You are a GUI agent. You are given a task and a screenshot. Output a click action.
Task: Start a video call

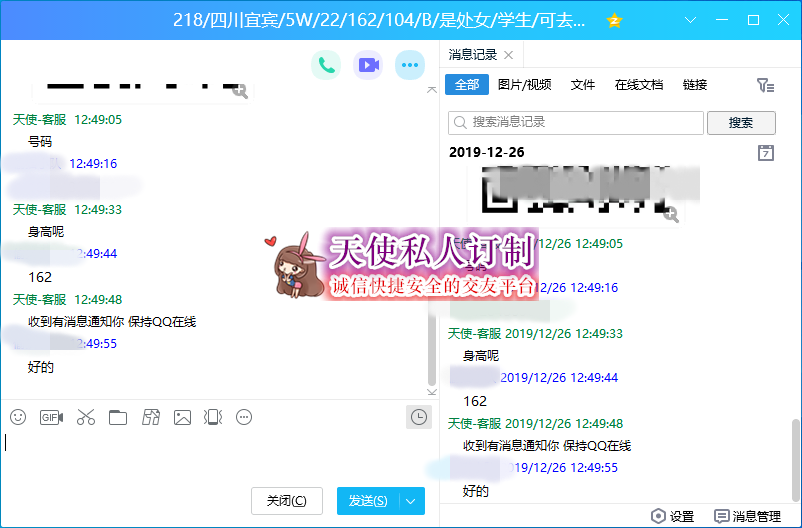(368, 65)
